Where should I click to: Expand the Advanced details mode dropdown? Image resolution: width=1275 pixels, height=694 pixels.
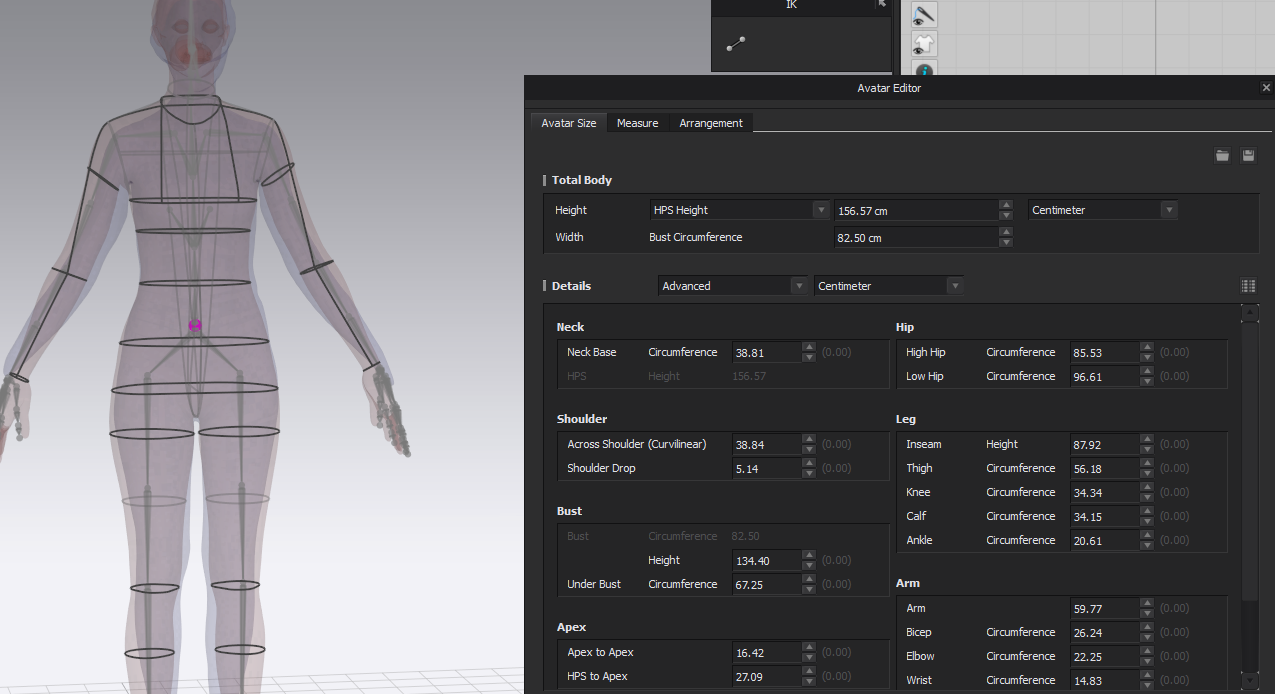point(733,286)
